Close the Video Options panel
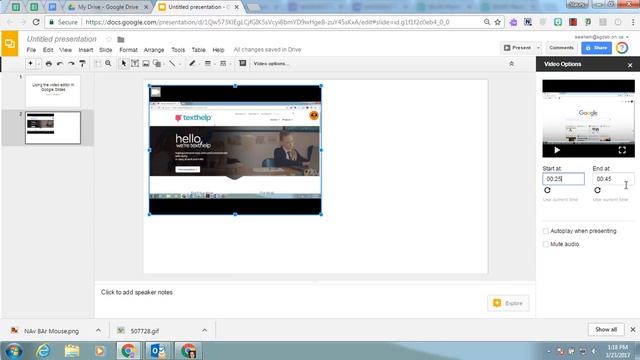This screenshot has width=640, height=360. tap(630, 65)
